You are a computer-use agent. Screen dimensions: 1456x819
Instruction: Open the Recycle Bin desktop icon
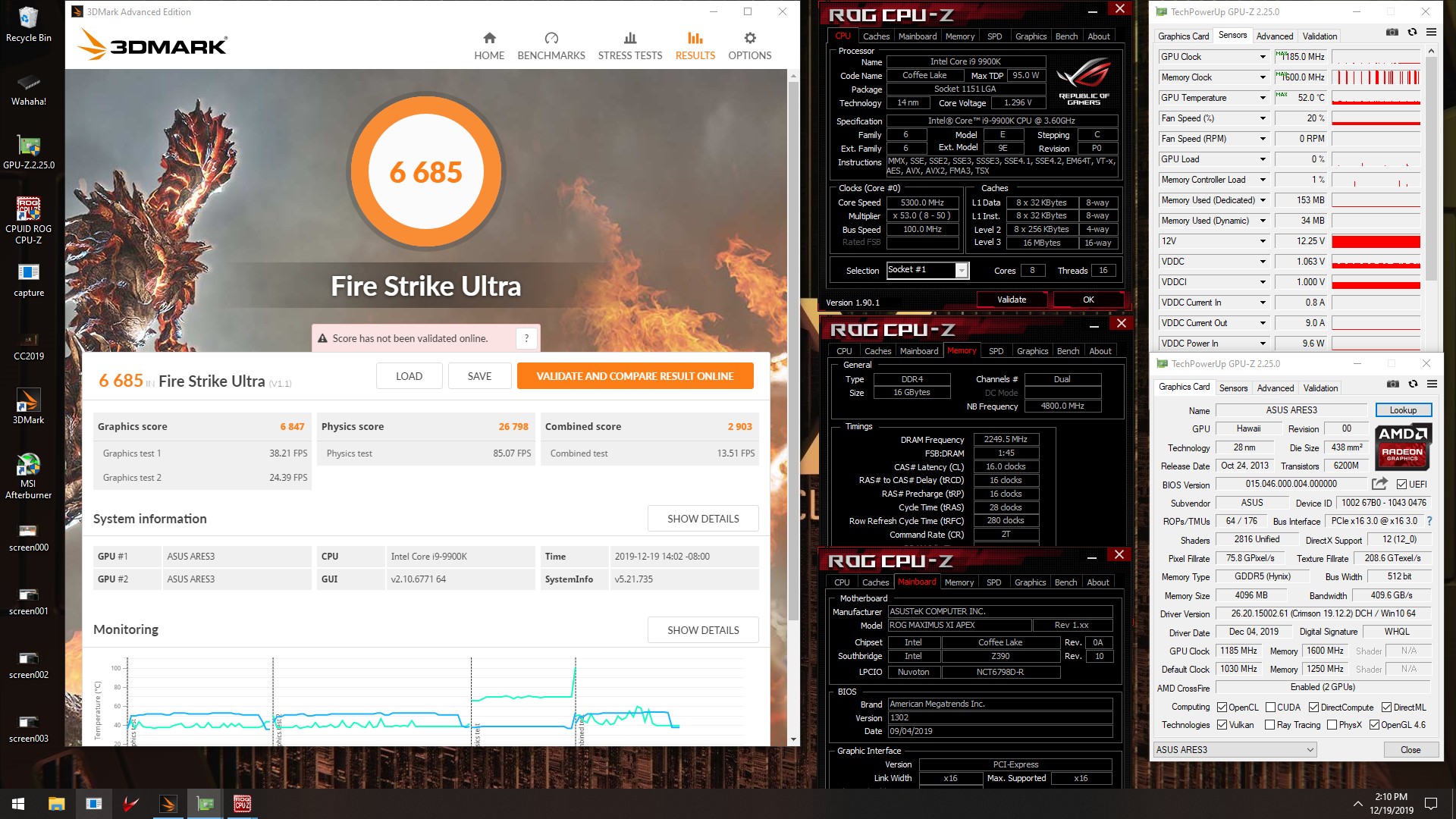pos(28,24)
